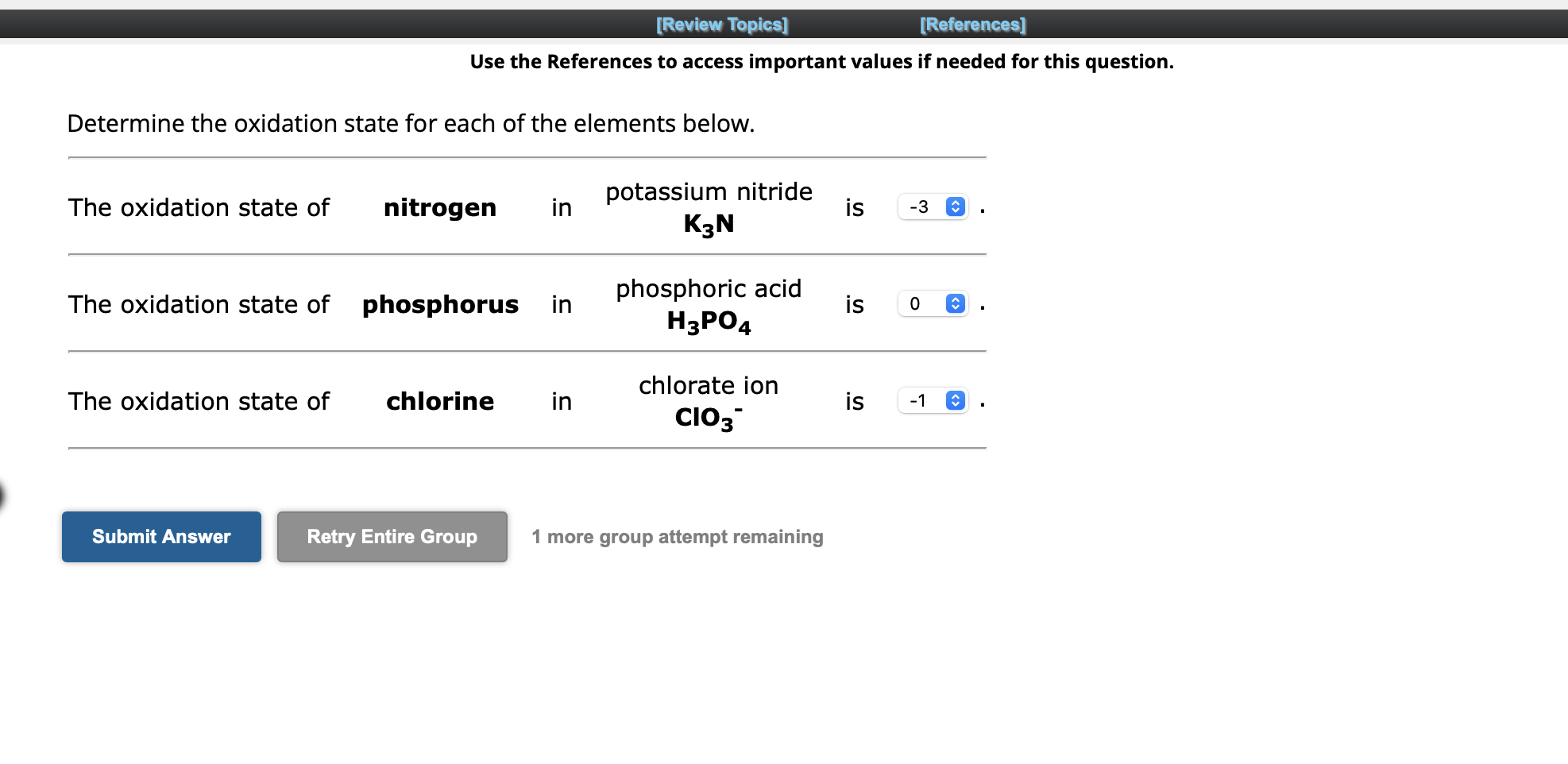Click the group attempt remaining text
The image size is (1568, 764).
coord(676,536)
